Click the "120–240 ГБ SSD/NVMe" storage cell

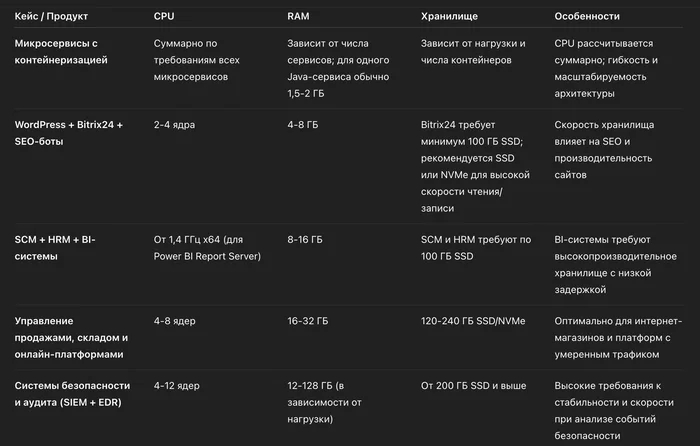(473, 320)
